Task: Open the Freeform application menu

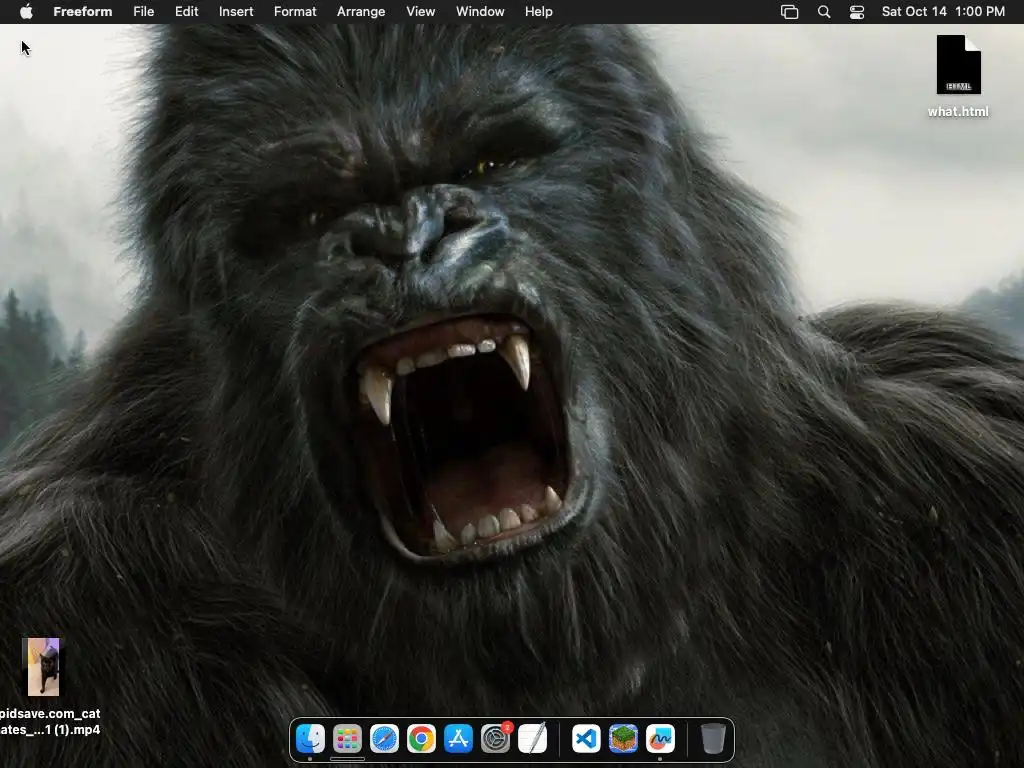Action: pyautogui.click(x=83, y=12)
